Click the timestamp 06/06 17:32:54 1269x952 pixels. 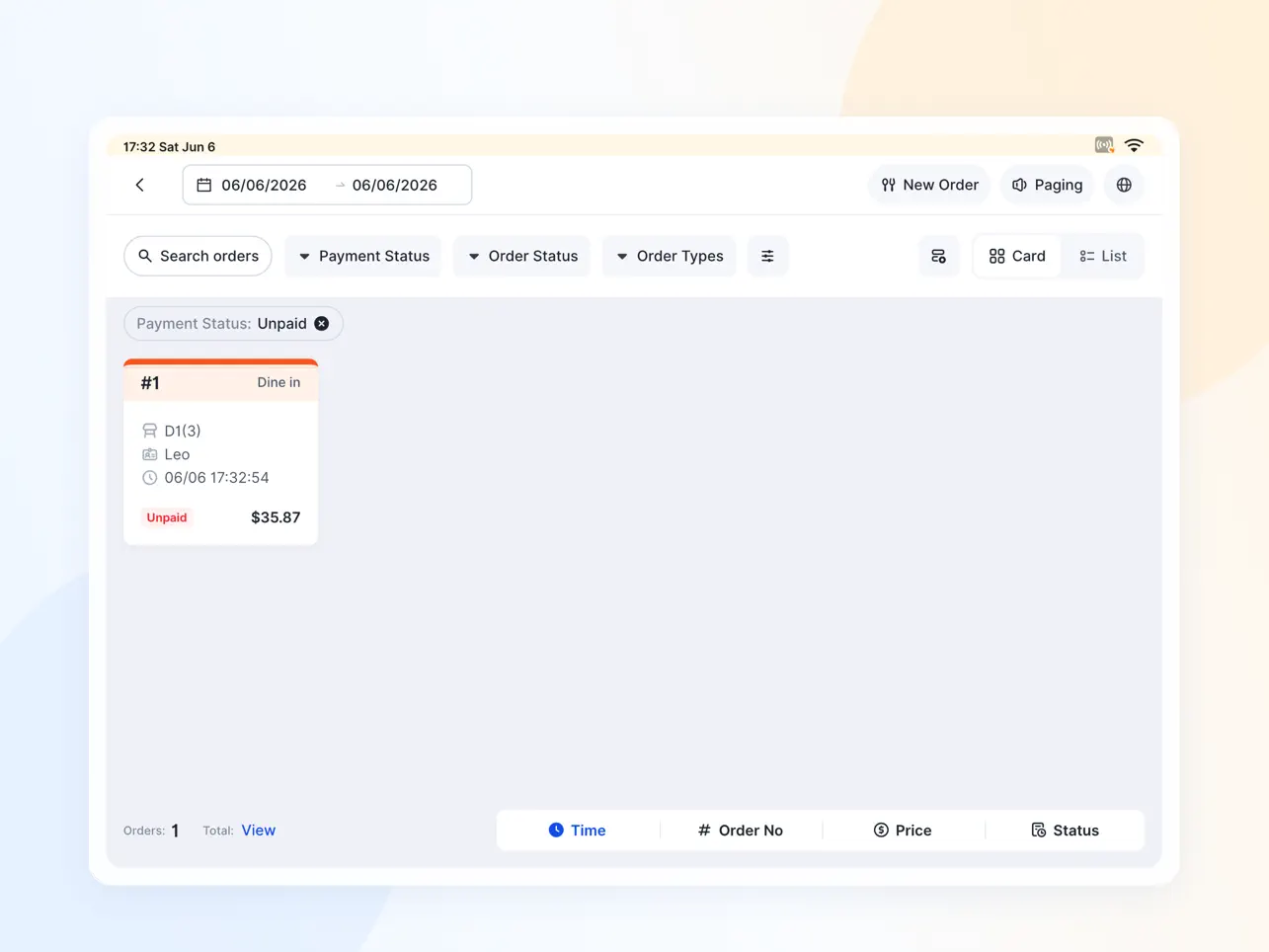tap(205, 477)
